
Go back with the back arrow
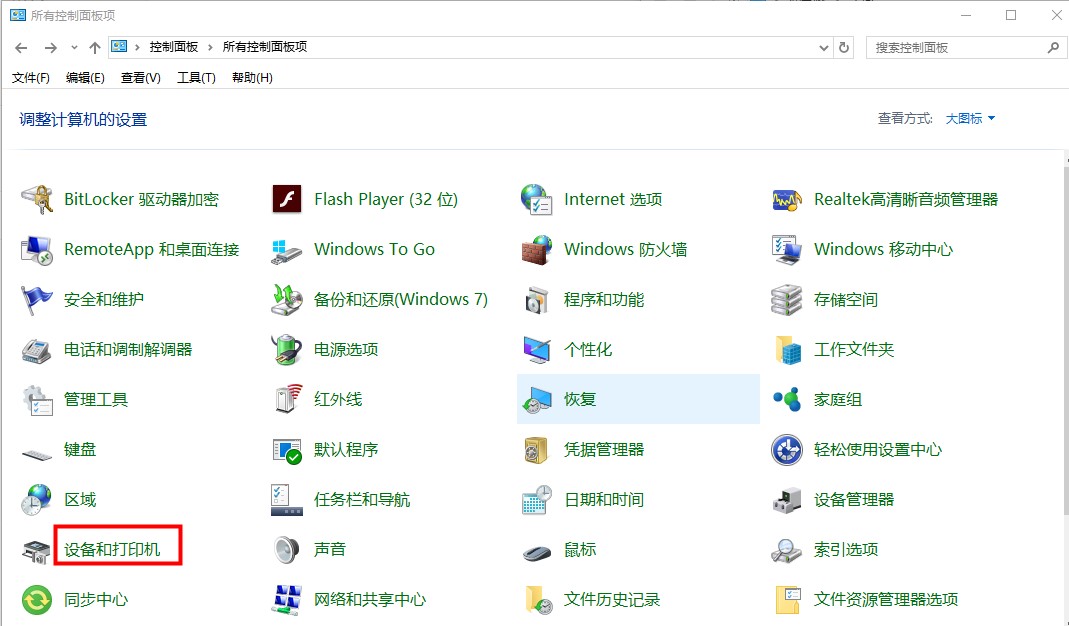pos(21,48)
